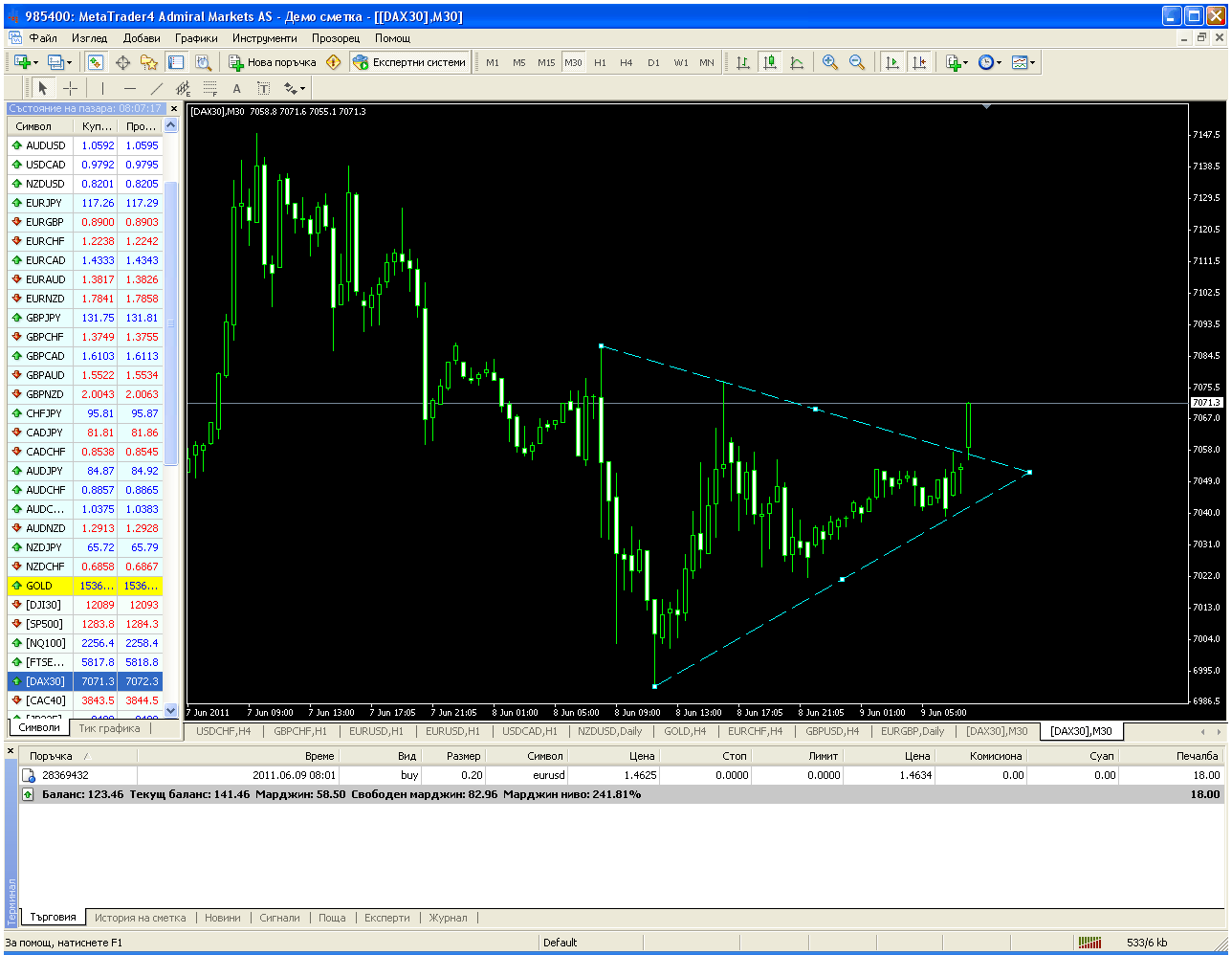Zoom out the chart with magnifier minus

click(x=857, y=62)
